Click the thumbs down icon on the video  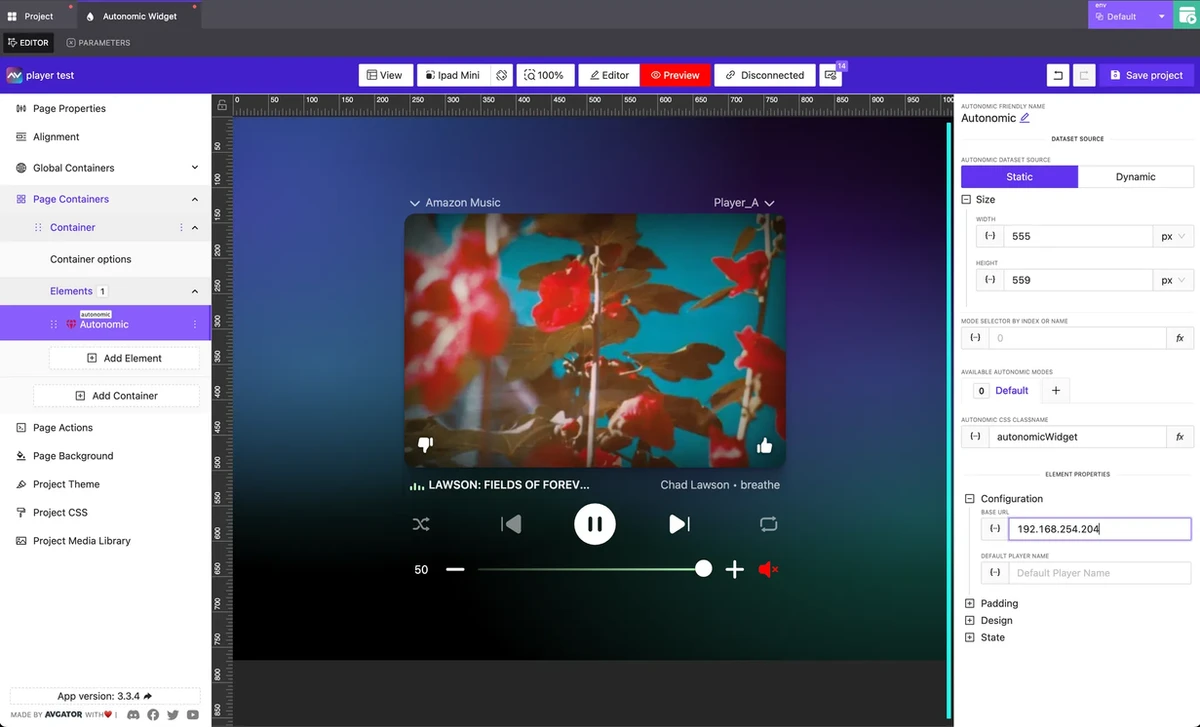[425, 444]
